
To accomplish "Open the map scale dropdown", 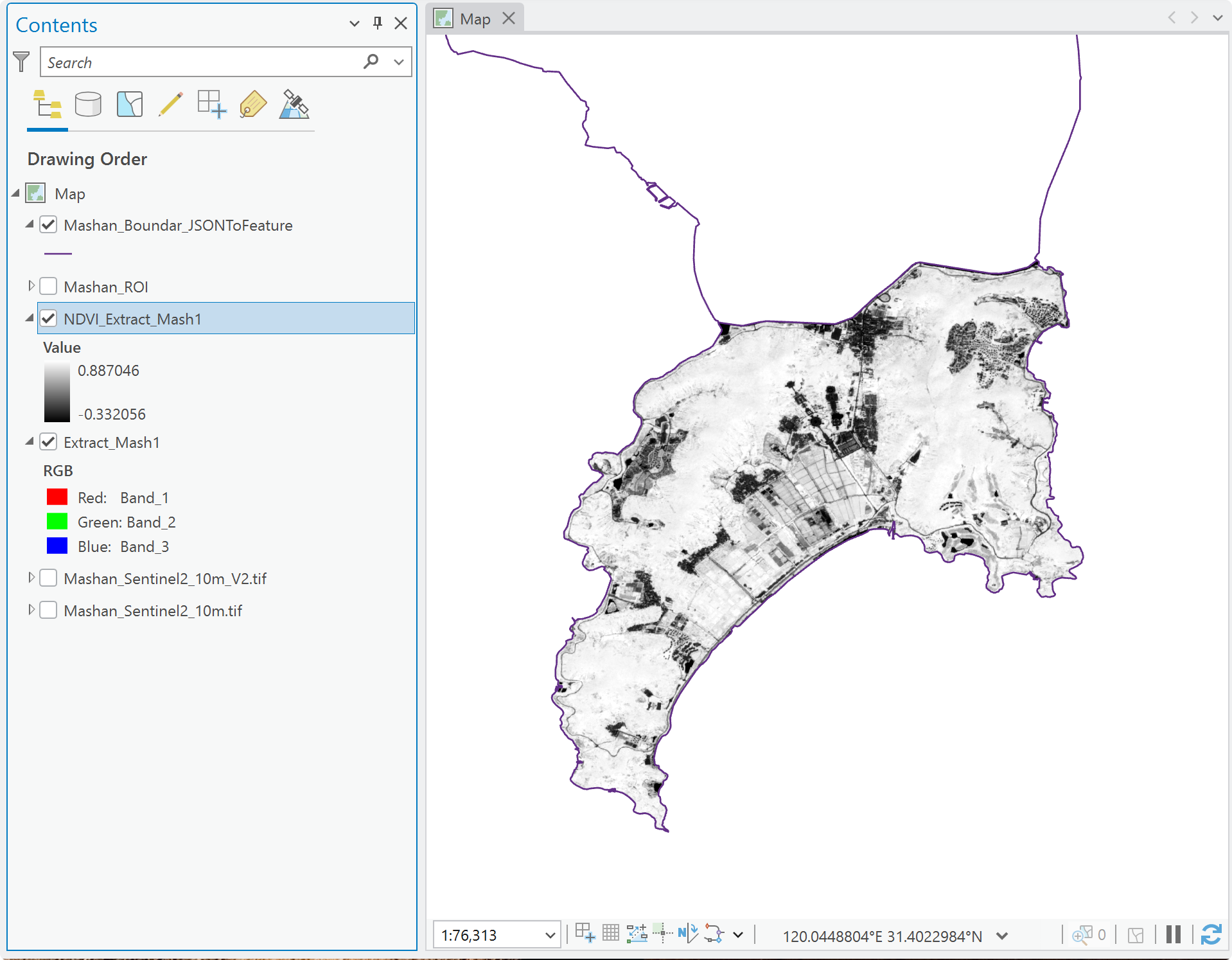I will 550,935.
